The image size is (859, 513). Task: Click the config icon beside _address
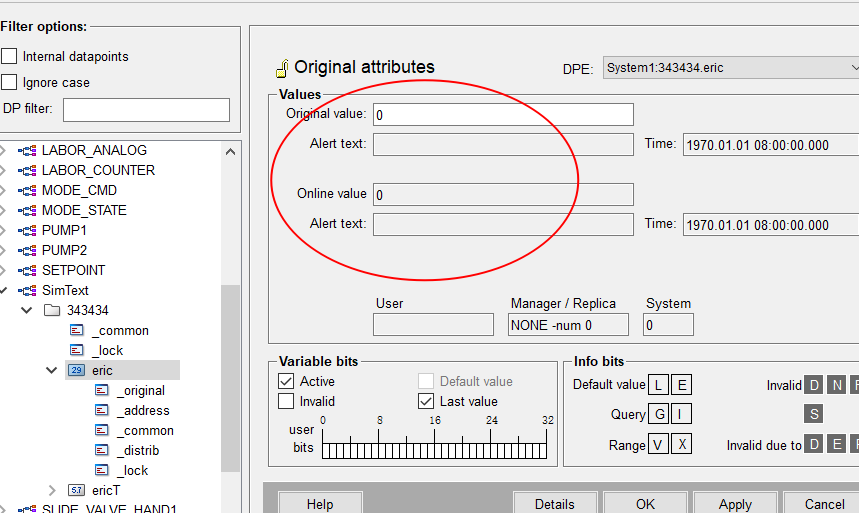[102, 410]
